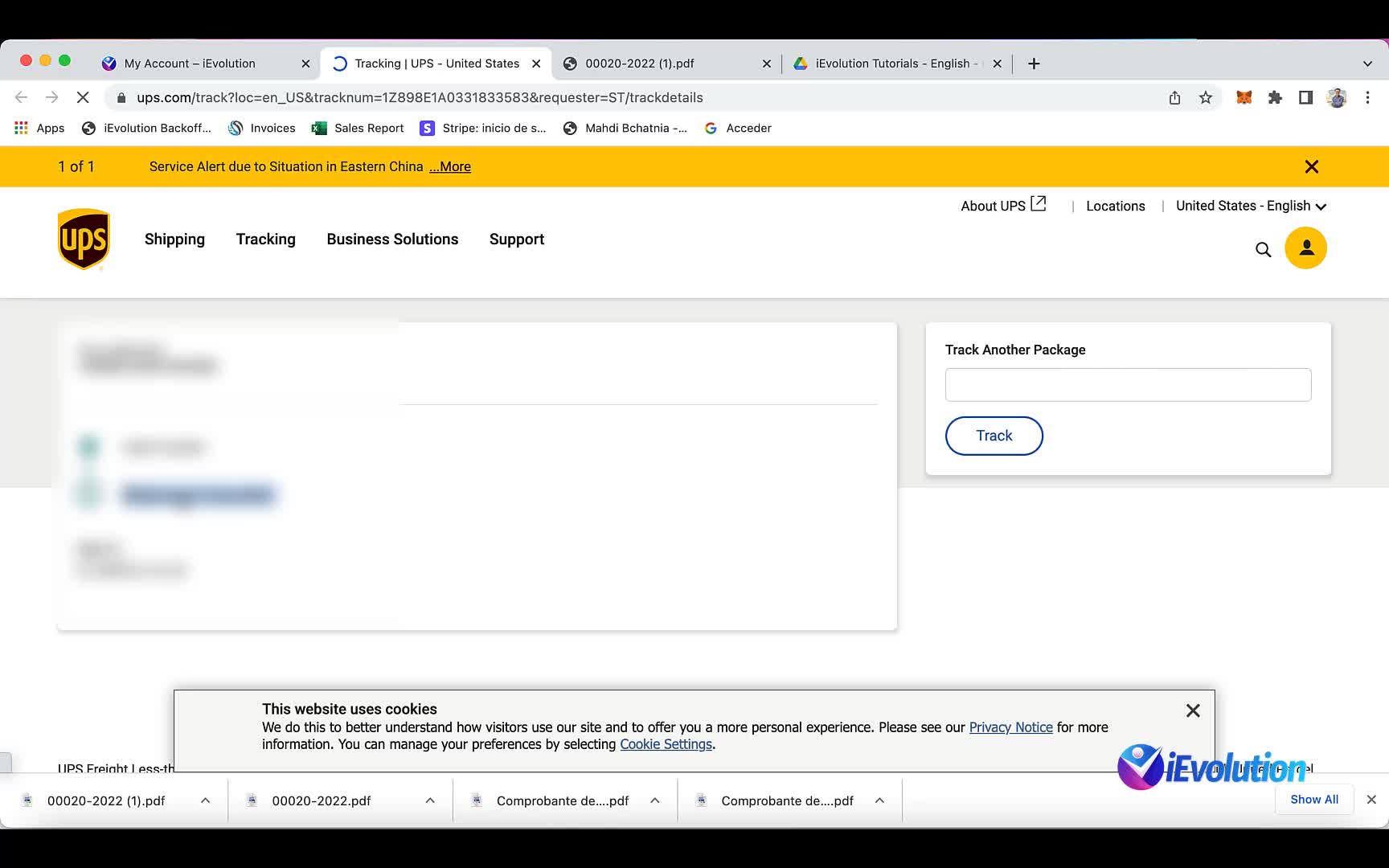Open the browser side panel icon
This screenshot has height=868, width=1389.
click(1305, 97)
